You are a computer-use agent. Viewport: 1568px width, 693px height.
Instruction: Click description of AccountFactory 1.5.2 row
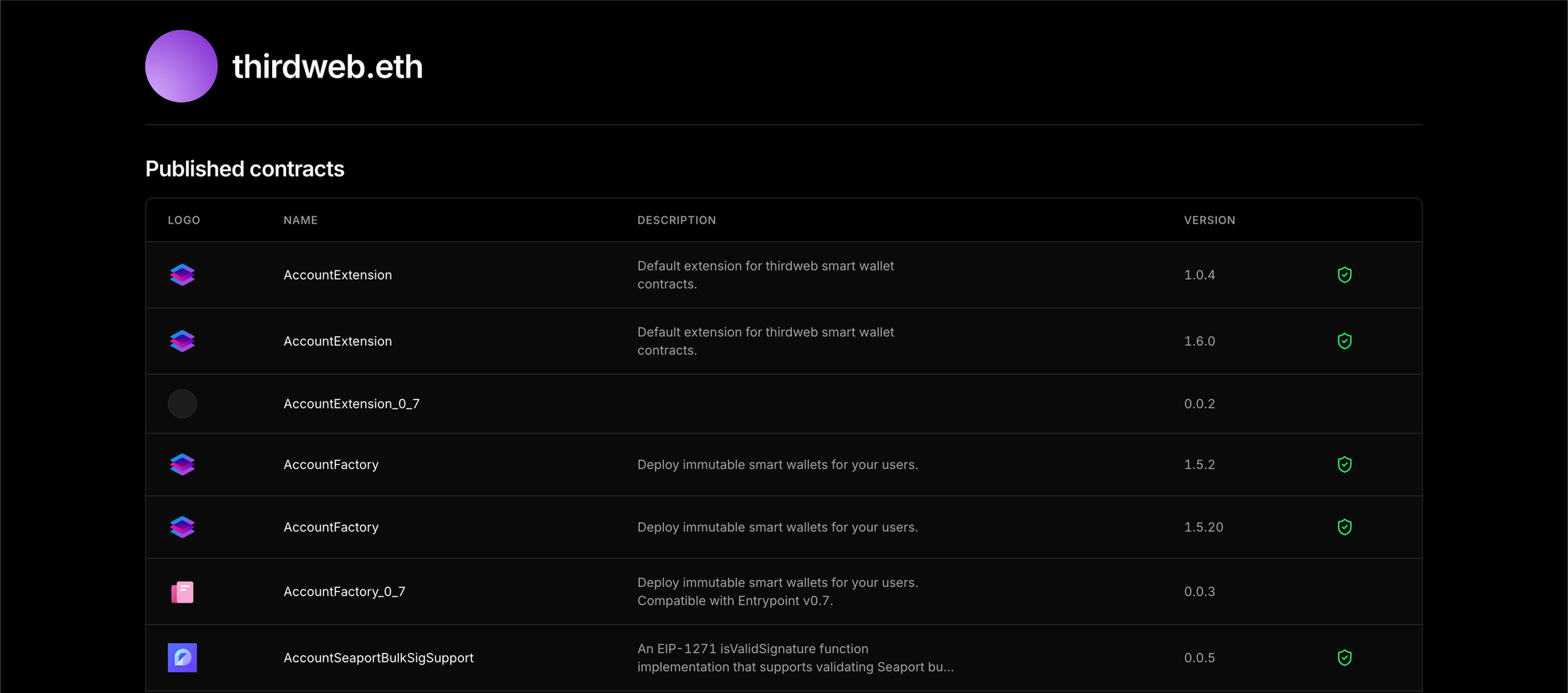pyautogui.click(x=778, y=465)
